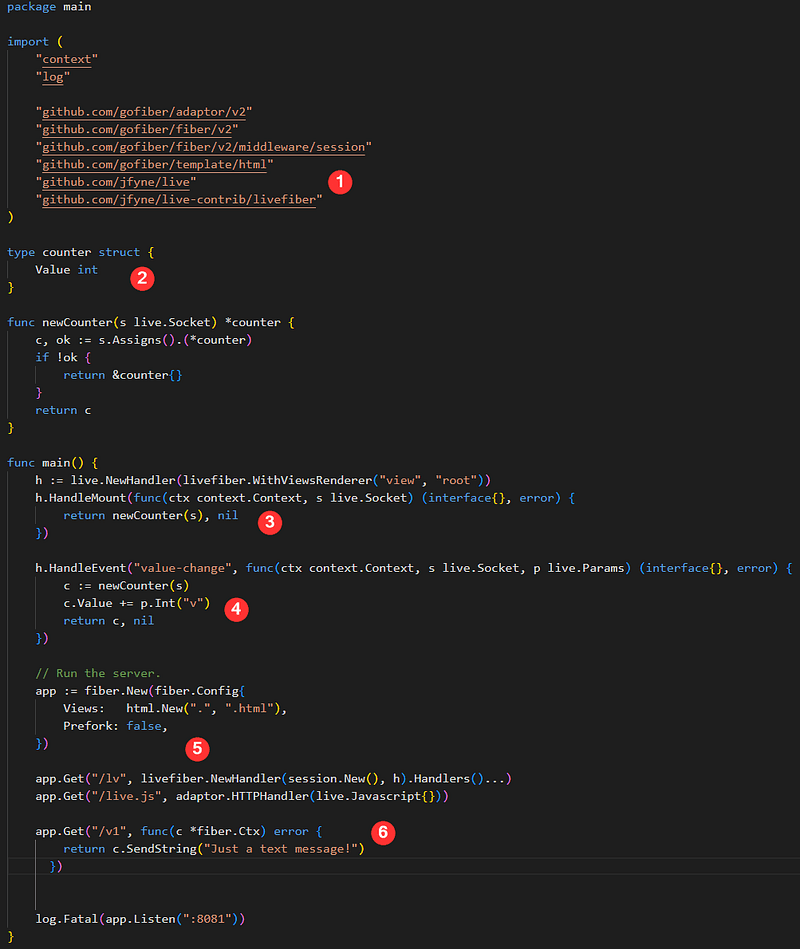This screenshot has width=800, height=949.
Task: Click the "// Run the server." comment
Action: (98, 674)
